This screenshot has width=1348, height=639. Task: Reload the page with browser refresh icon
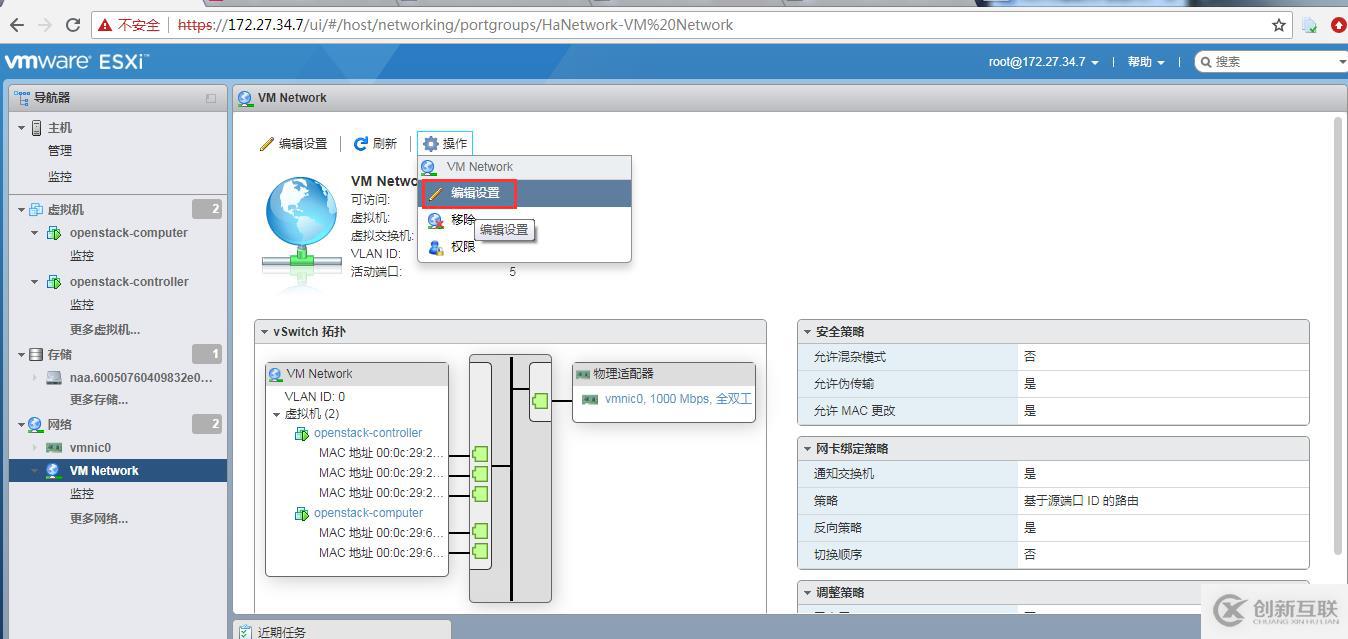point(73,25)
